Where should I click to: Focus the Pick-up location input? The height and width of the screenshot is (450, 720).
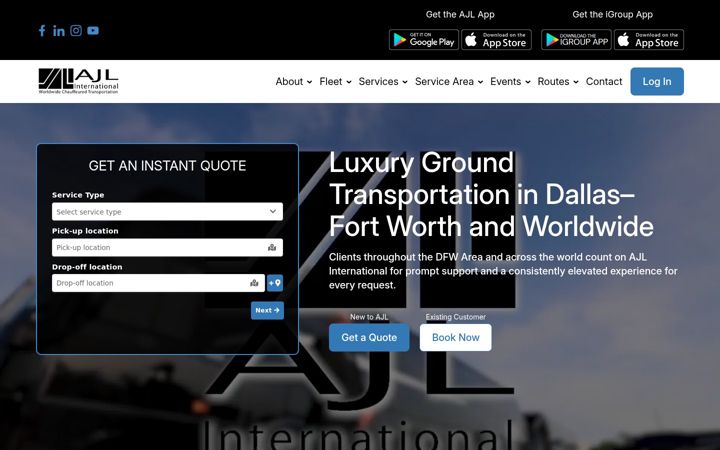(x=167, y=248)
